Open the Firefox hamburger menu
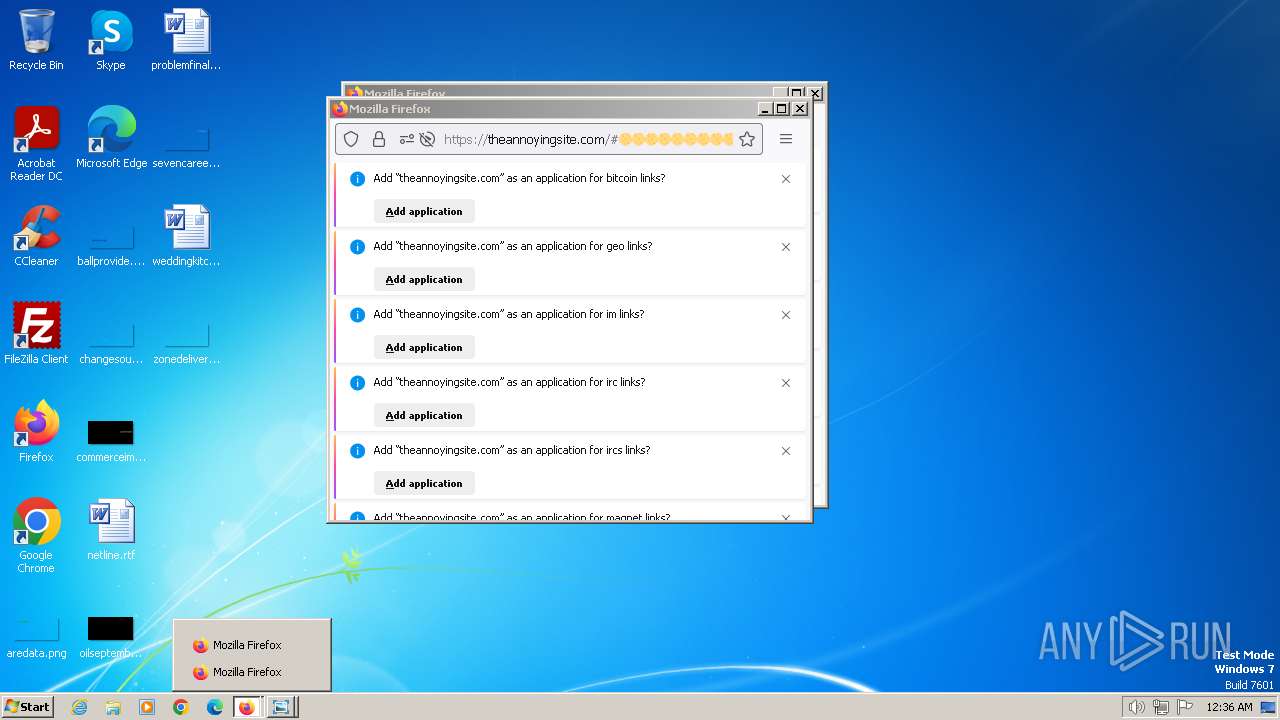The width and height of the screenshot is (1280, 720). pos(786,139)
